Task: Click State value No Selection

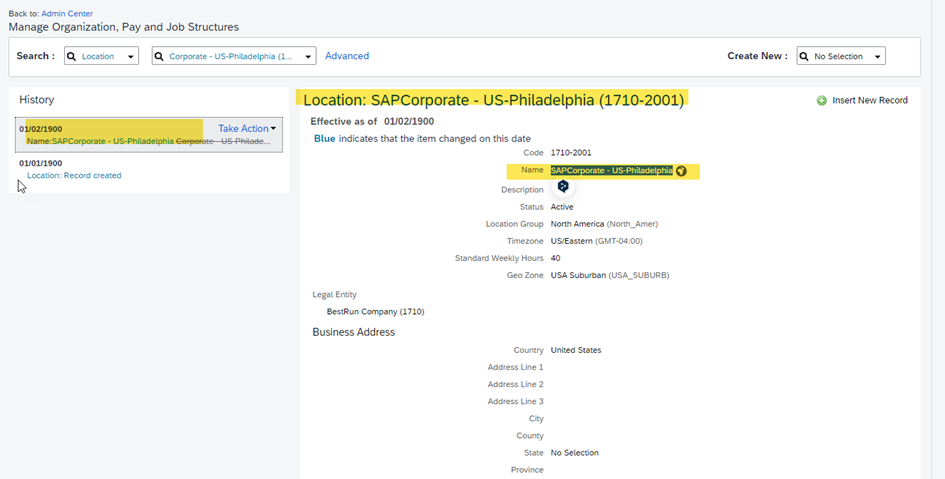Action: [574, 452]
